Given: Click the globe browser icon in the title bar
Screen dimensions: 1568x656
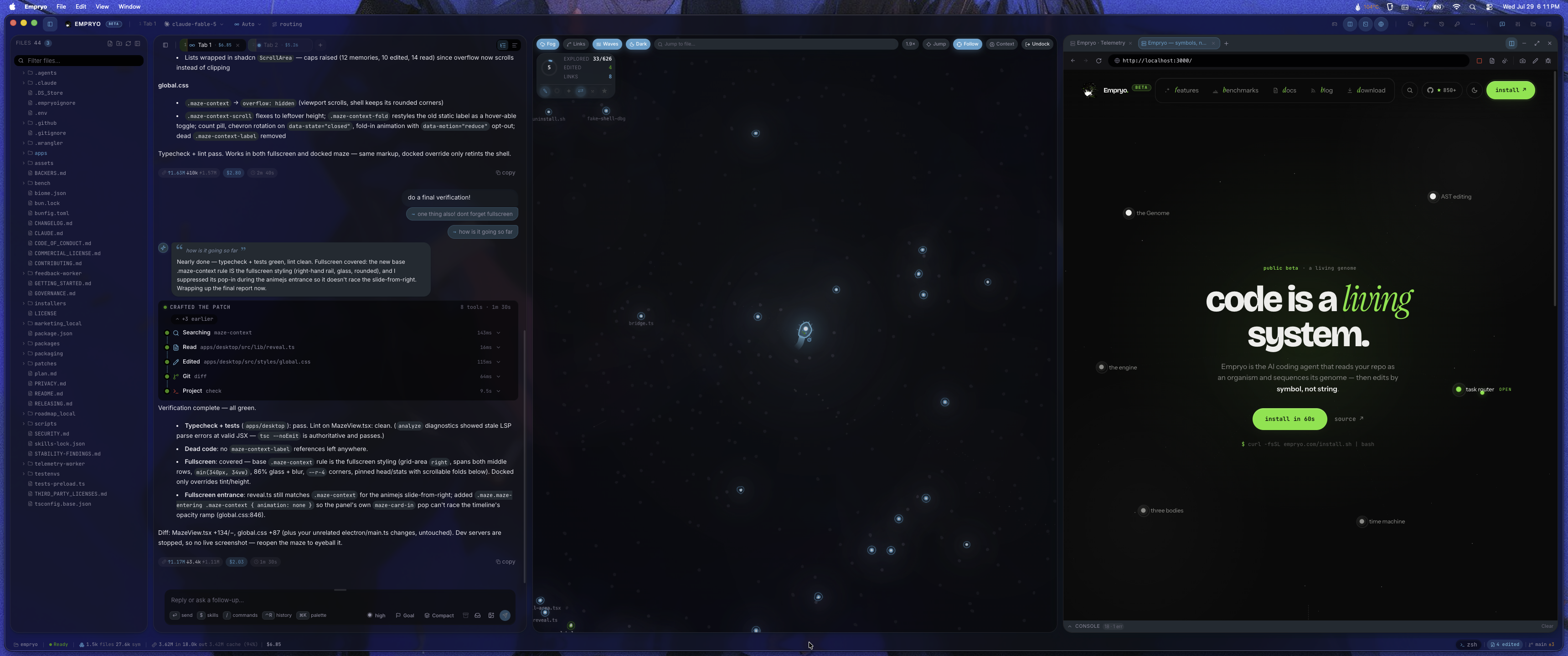Looking at the screenshot, I should [x=1381, y=24].
